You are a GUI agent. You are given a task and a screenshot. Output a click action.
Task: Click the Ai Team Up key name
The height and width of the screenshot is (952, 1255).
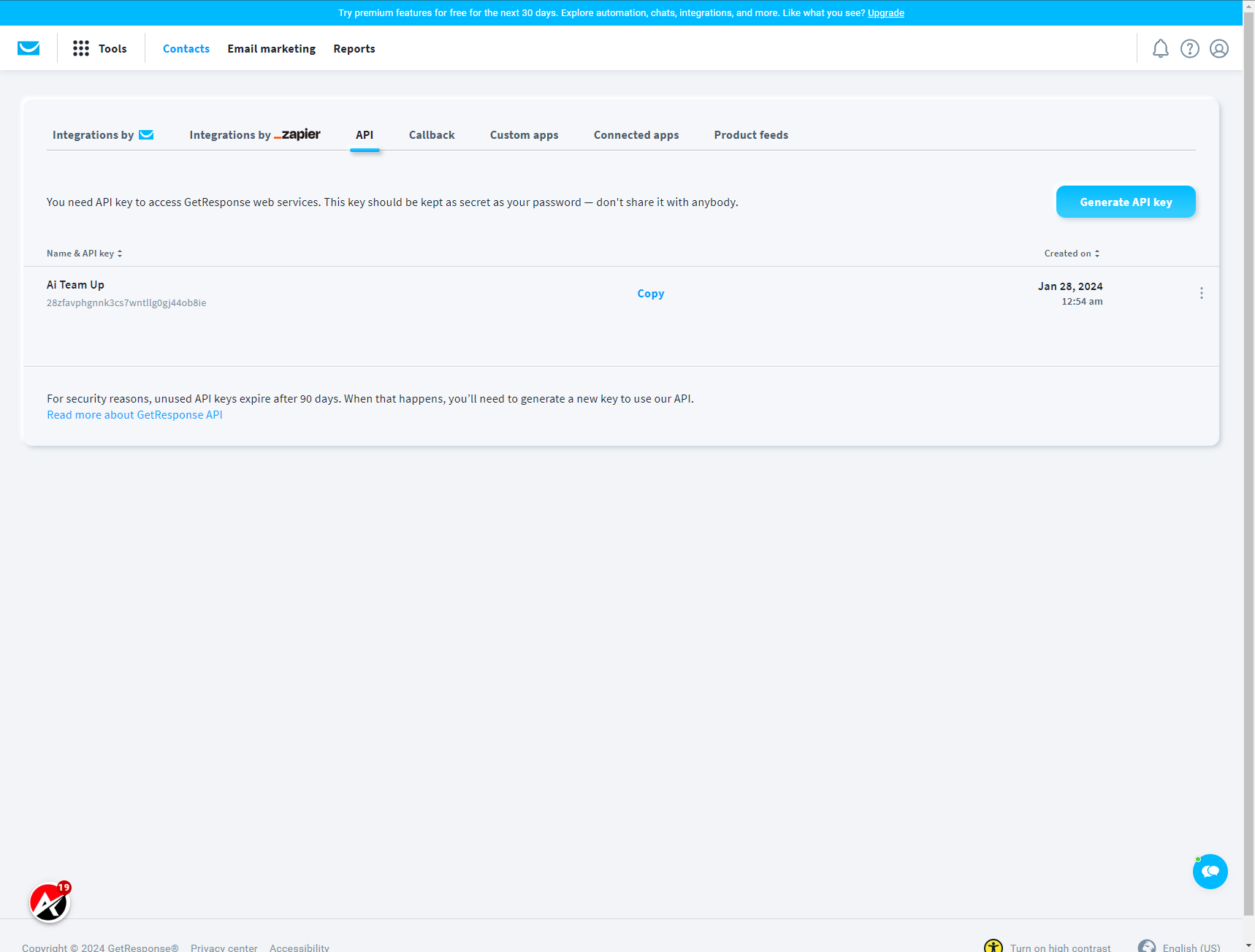pyautogui.click(x=76, y=285)
